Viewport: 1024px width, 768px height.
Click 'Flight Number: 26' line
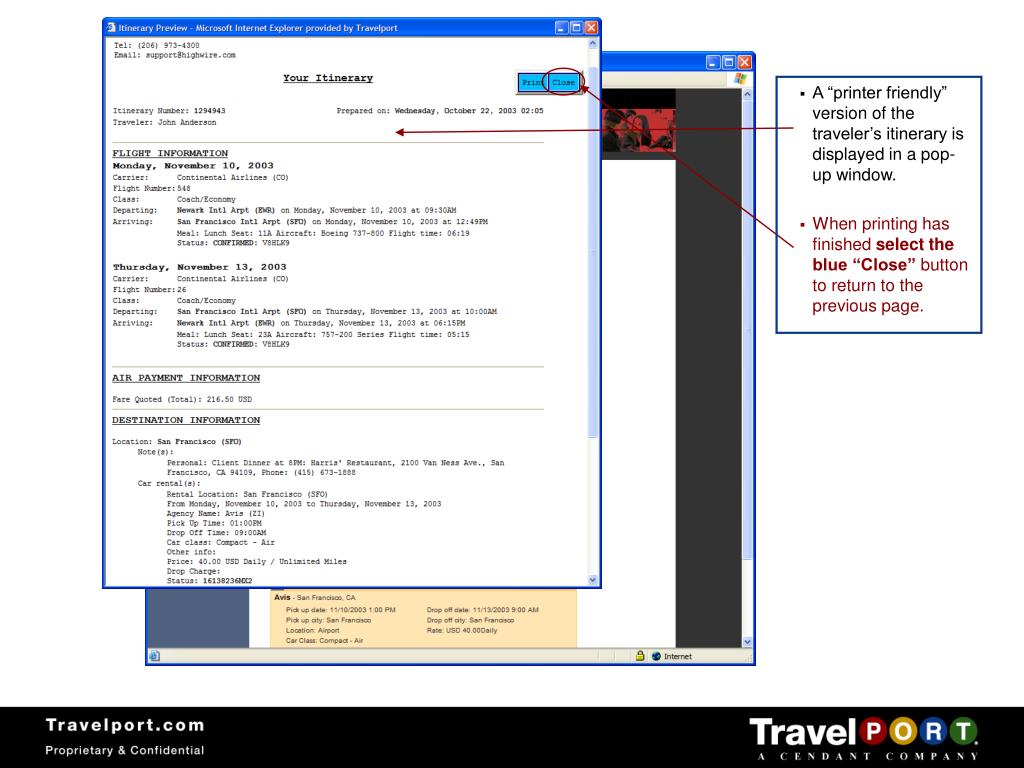tap(150, 289)
